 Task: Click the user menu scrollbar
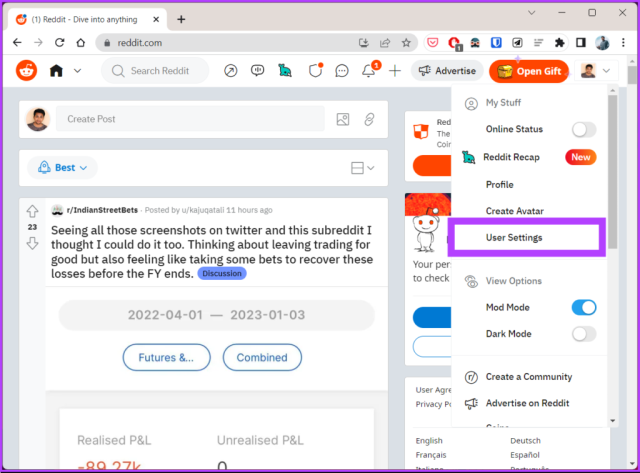(x=612, y=171)
